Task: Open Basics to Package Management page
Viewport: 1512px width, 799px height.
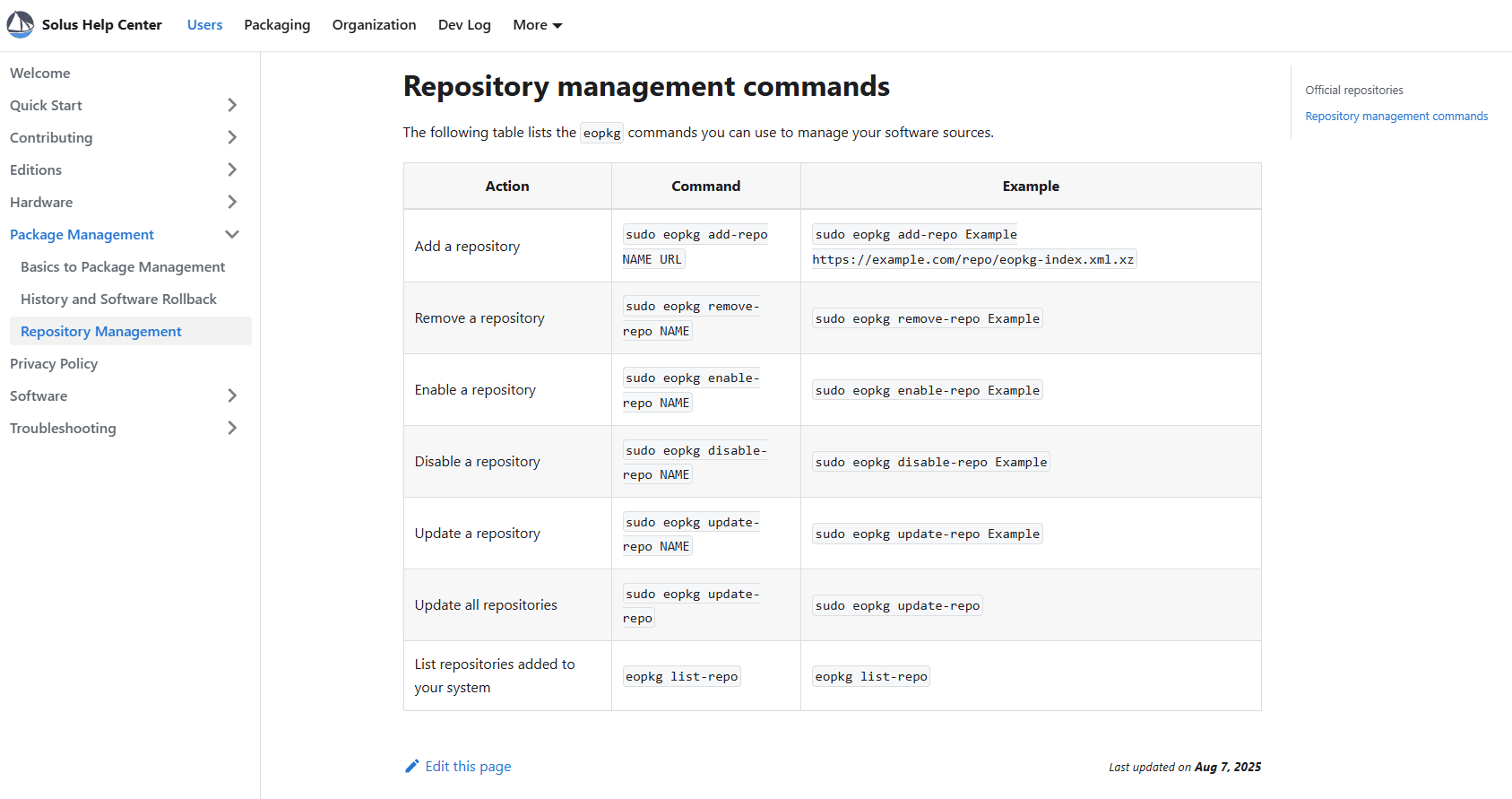Action: point(123,266)
